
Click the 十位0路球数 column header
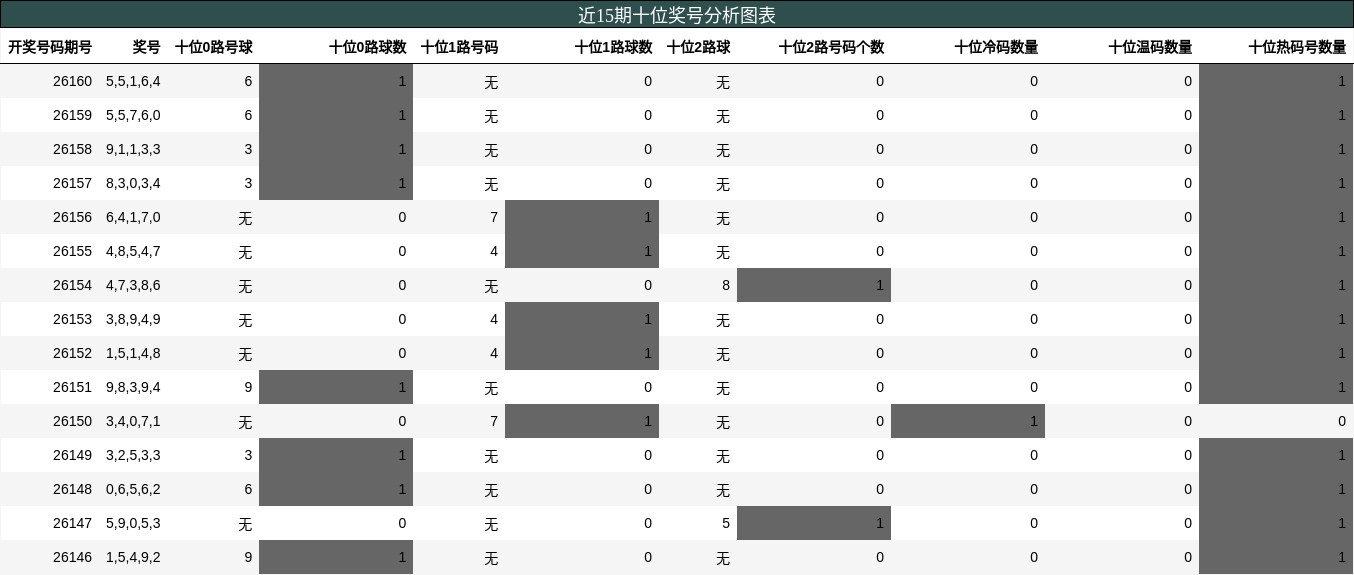tap(367, 47)
